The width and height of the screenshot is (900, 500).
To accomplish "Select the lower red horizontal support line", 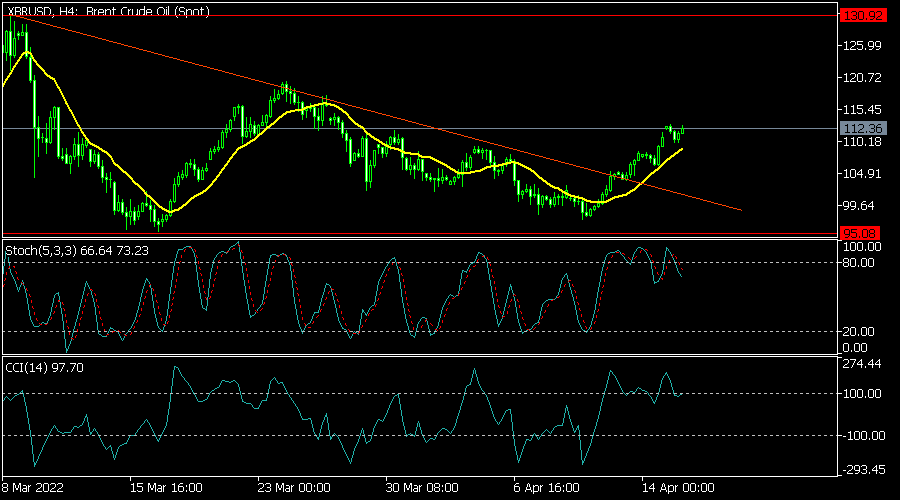I will click(x=419, y=234).
